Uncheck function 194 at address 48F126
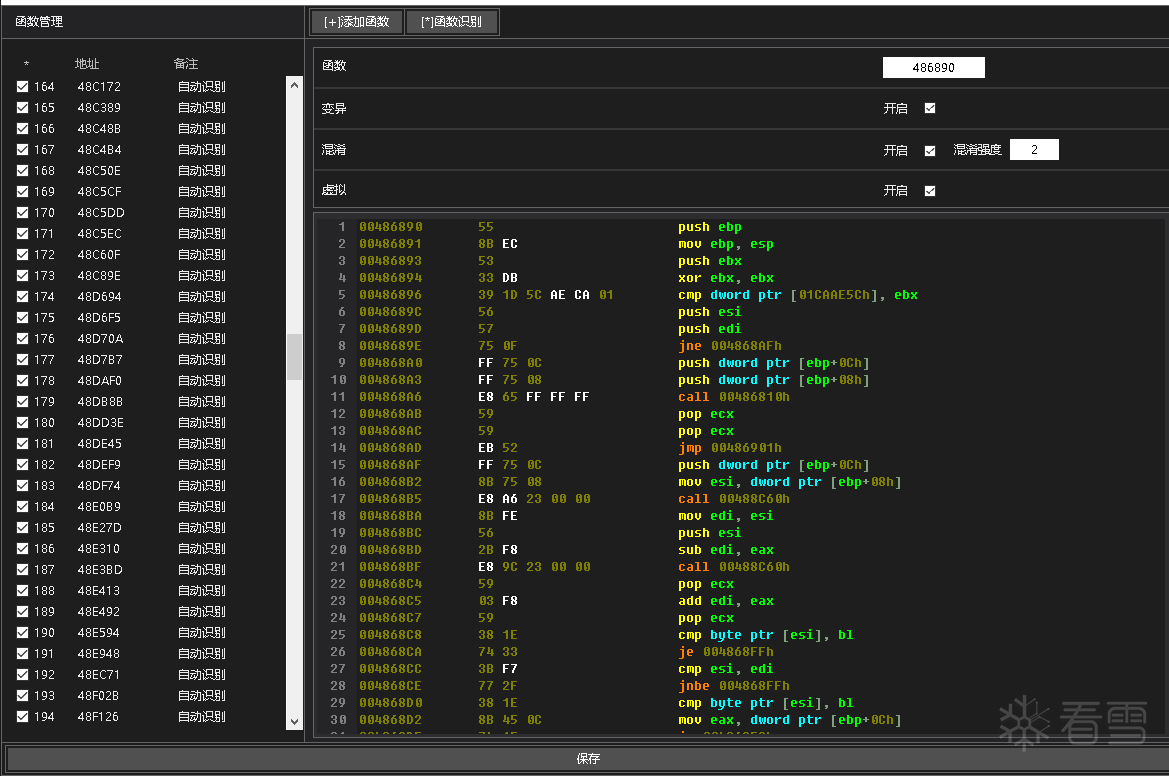 pos(22,717)
